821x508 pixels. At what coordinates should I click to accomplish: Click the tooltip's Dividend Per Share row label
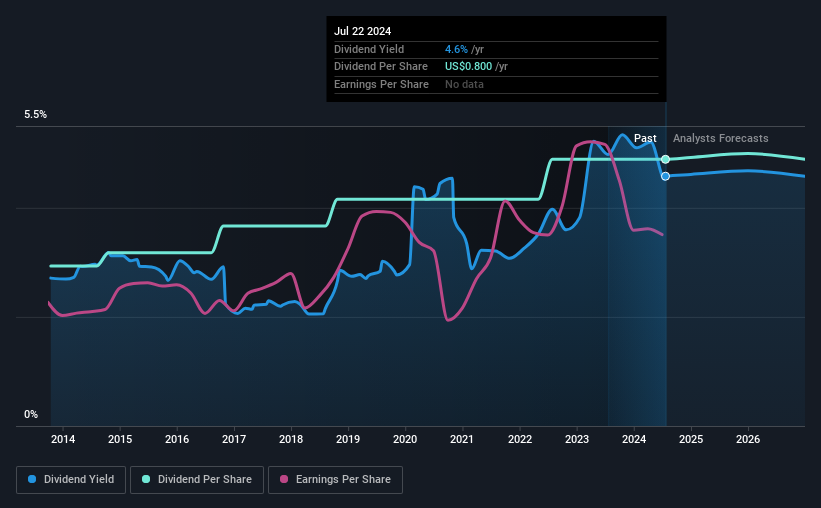pyautogui.click(x=381, y=67)
